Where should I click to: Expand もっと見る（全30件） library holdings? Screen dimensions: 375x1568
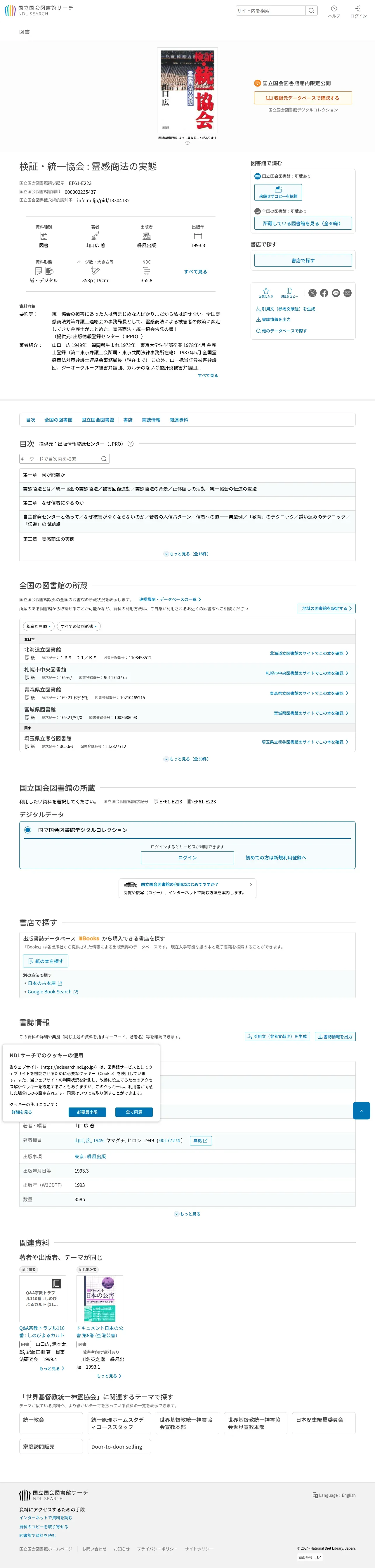click(187, 759)
